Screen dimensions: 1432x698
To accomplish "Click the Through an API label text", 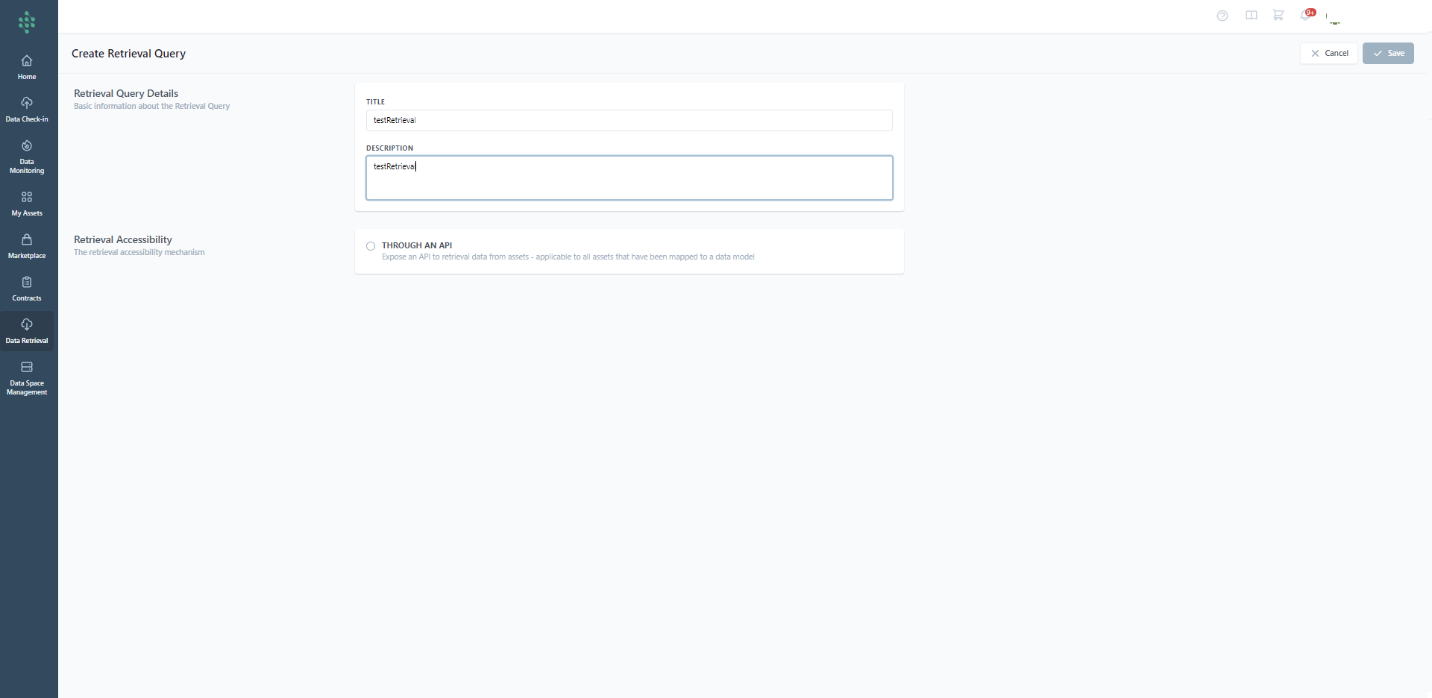I will coord(417,245).
